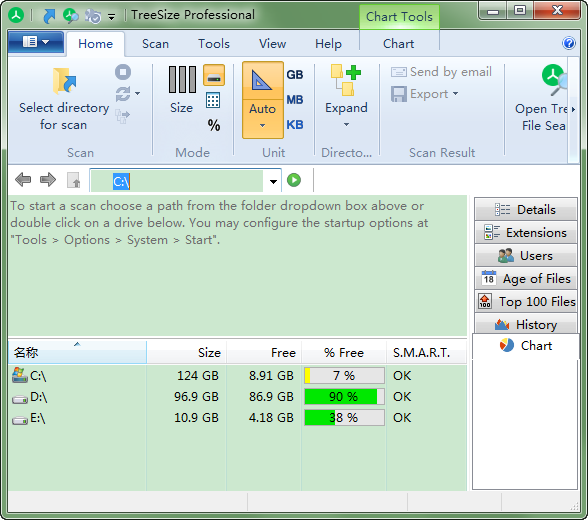Open TreeSize File Search from quick access toolbar
This screenshot has width=588, height=520.
click(x=70, y=16)
